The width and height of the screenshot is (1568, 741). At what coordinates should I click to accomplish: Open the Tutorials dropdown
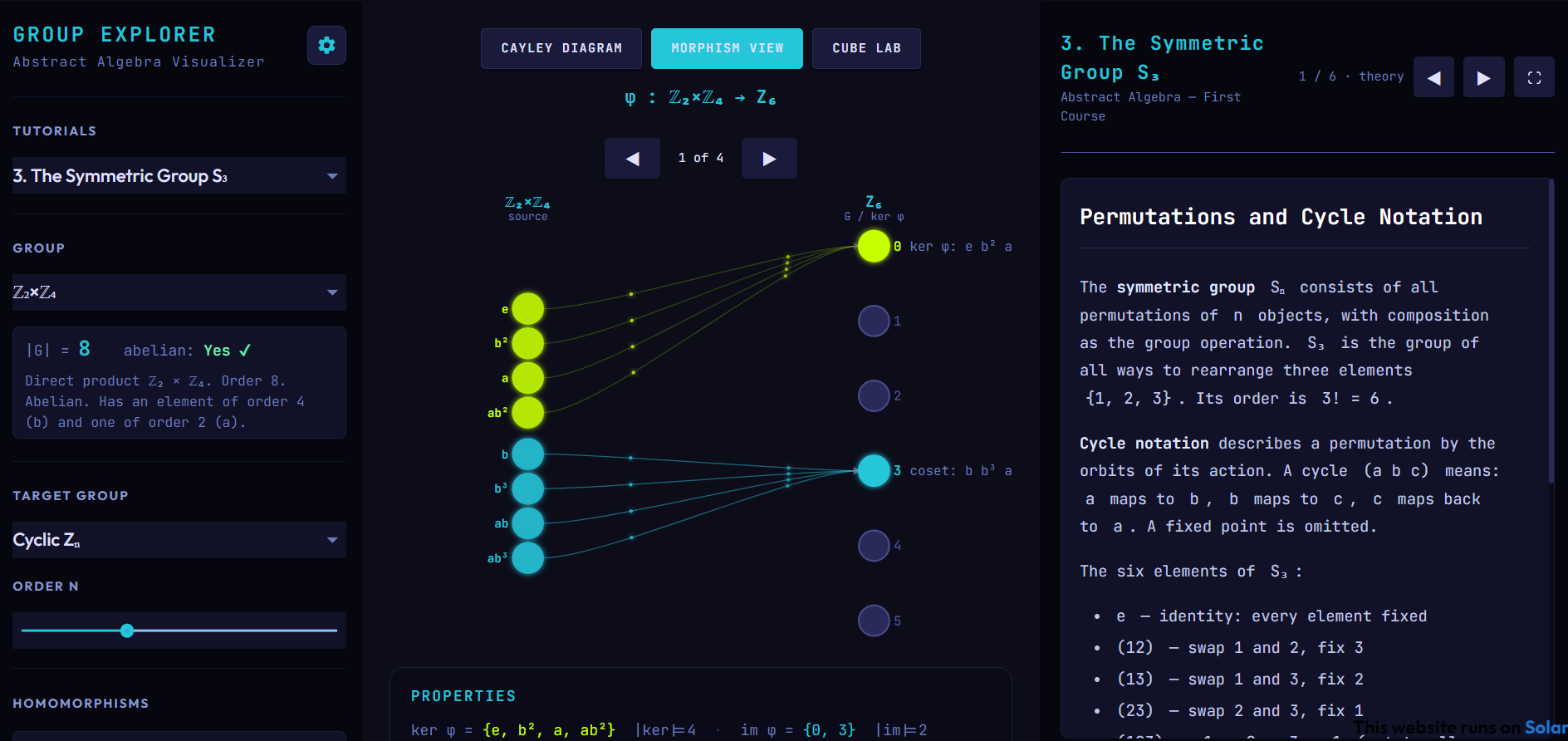179,175
